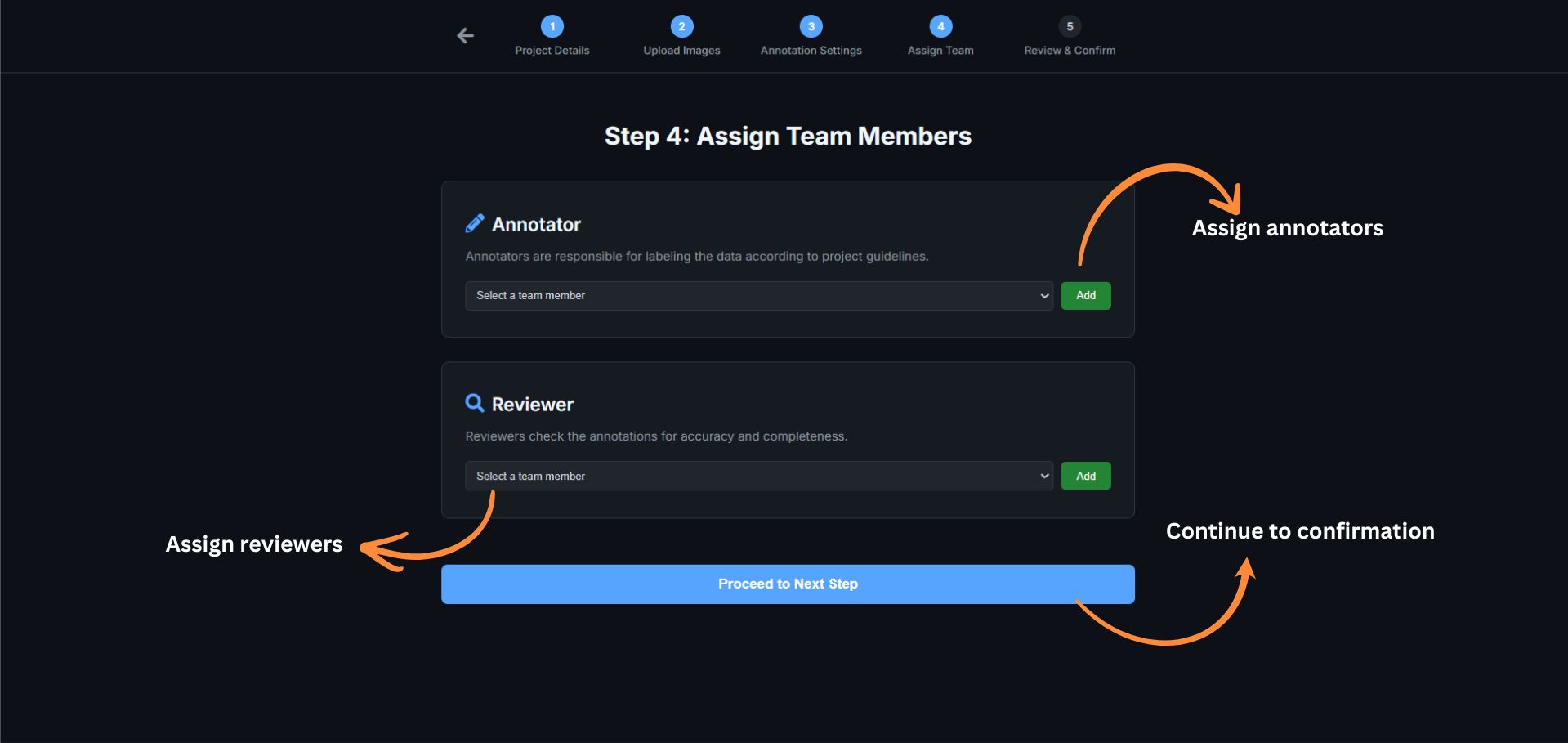Screen dimensions: 1568x743
Task: Click the Reviewer magnifier icon
Action: pyautogui.click(x=475, y=403)
